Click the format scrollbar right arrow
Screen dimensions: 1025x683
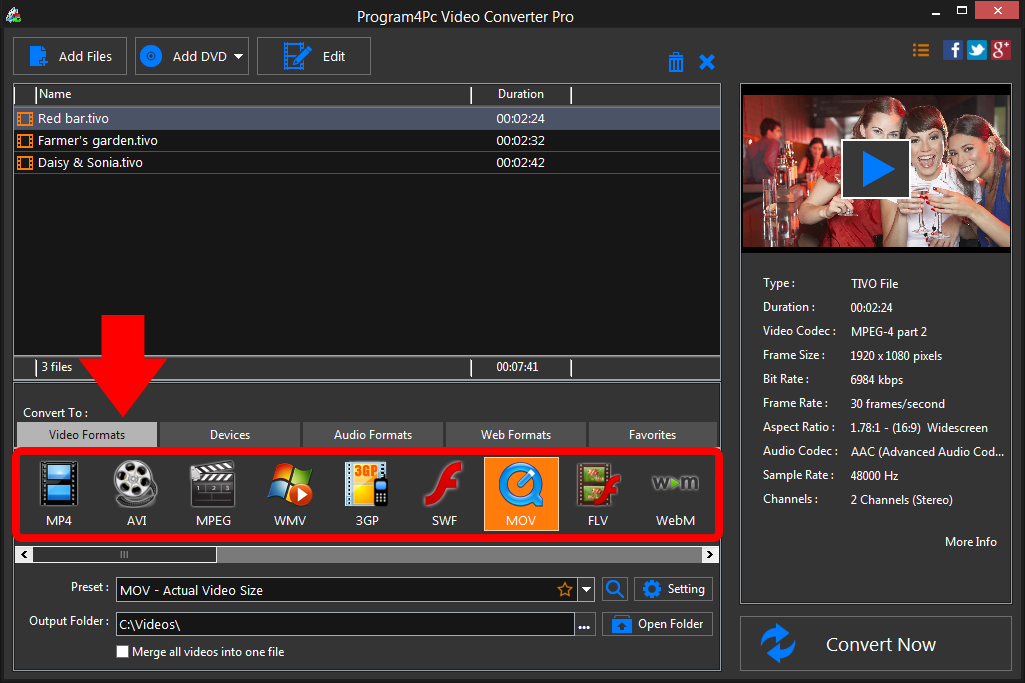(x=709, y=555)
